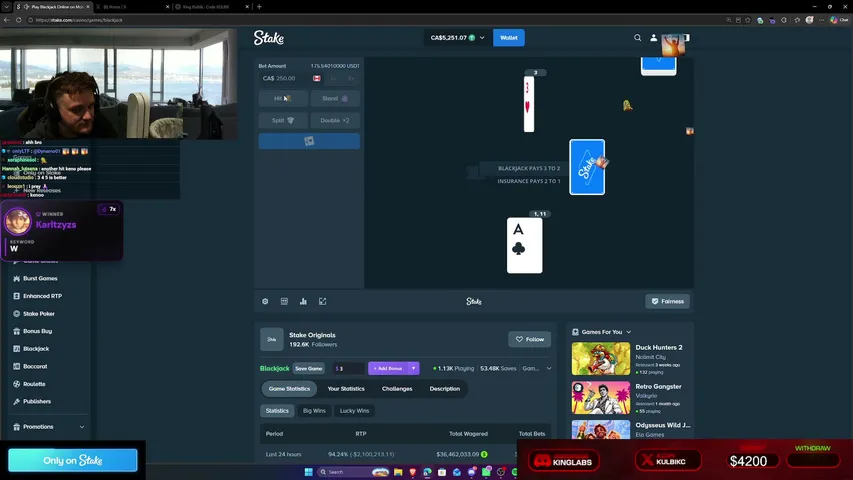Screen dimensions: 853x480
Task: Click the Stake Originals provider logo
Action: [271, 339]
